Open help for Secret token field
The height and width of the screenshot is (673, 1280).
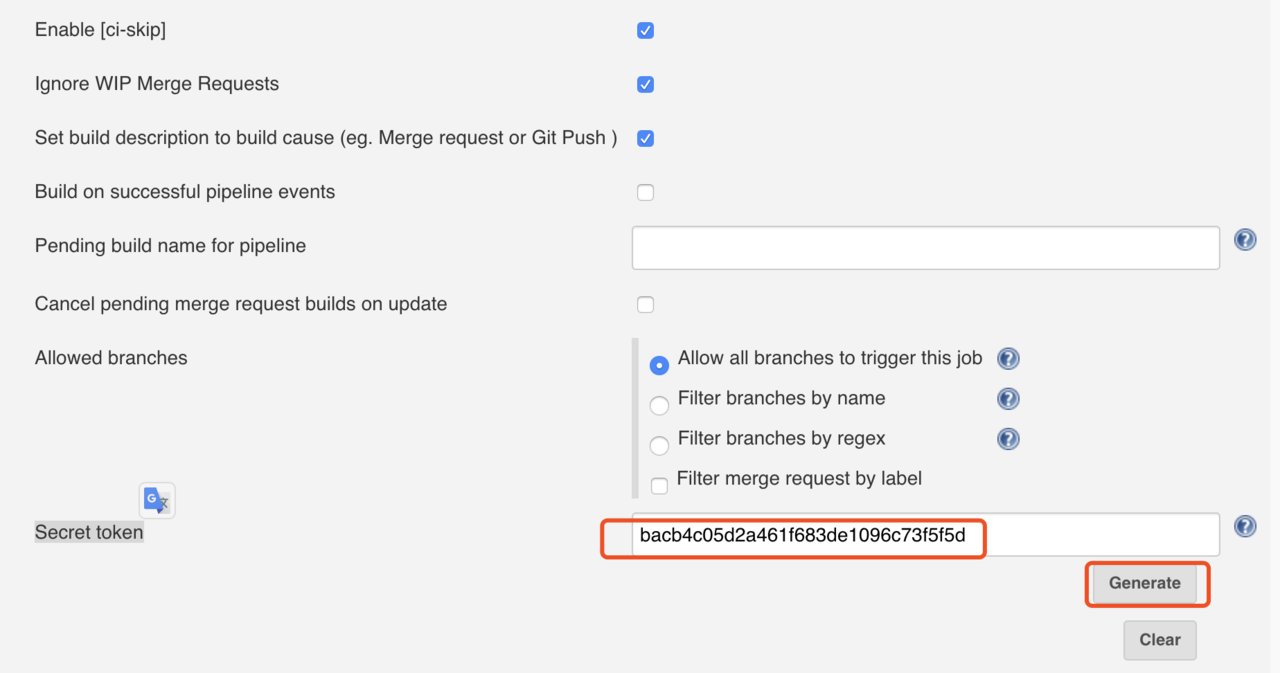pos(1245,526)
